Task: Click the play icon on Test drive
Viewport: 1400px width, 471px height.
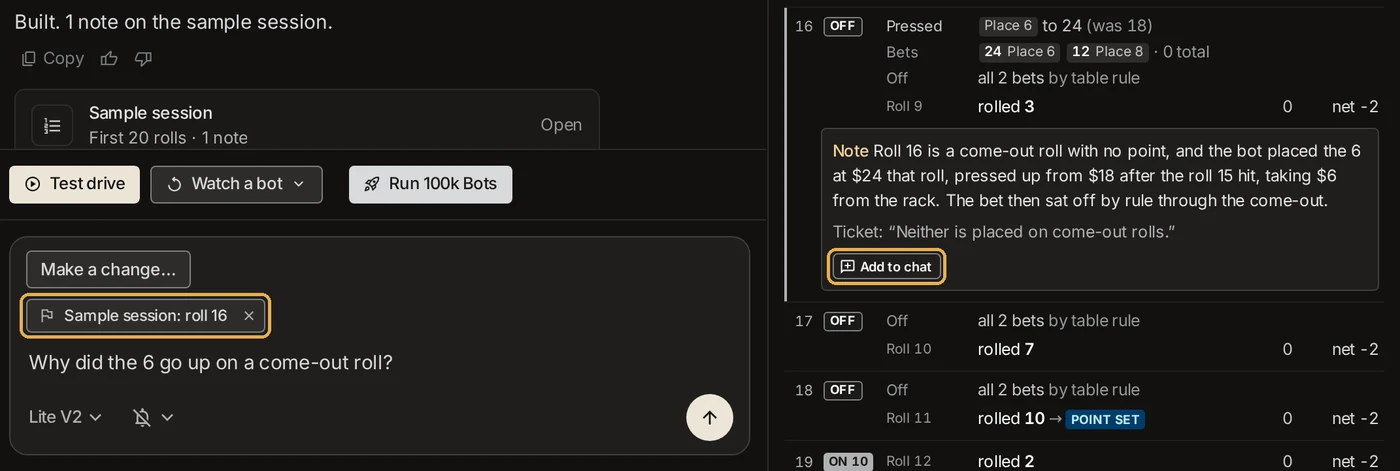Action: click(33, 184)
